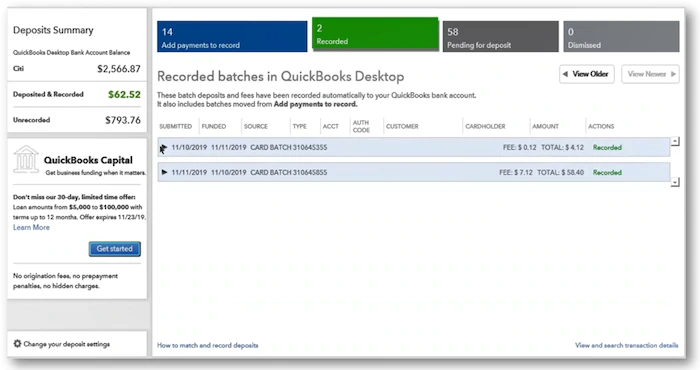Click the TOTAL: $ 4.12 value

click(562, 147)
